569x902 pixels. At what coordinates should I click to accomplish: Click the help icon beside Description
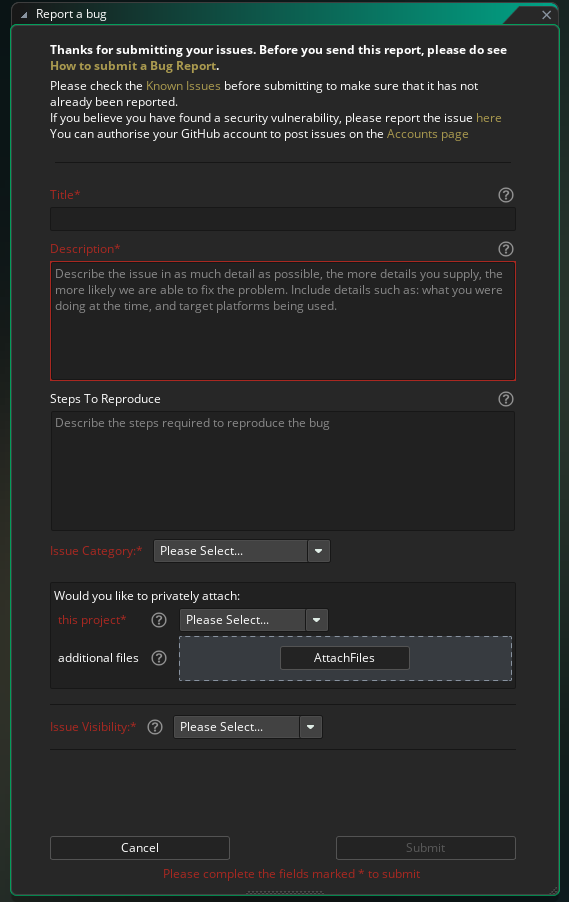[x=506, y=249]
